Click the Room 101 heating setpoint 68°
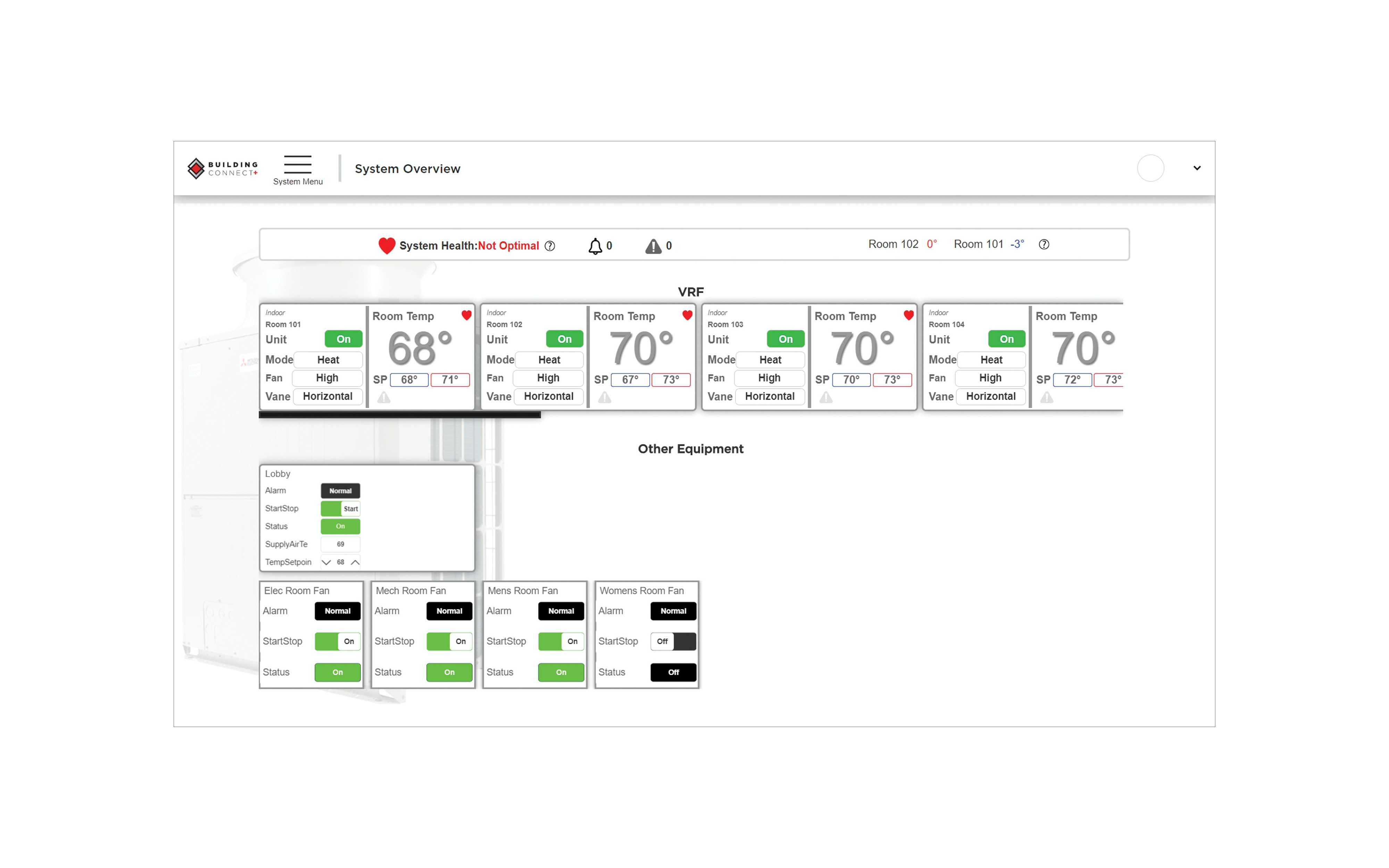 click(x=409, y=379)
